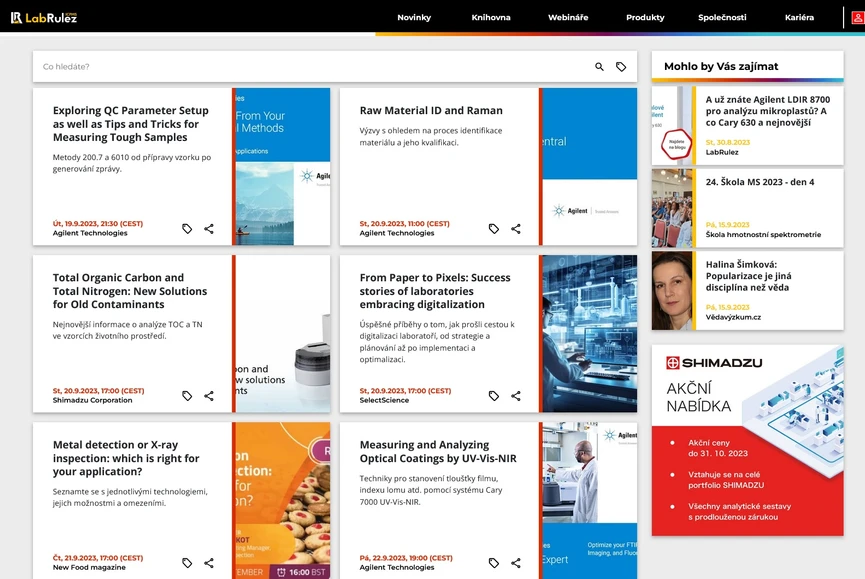Go to Kariéra section
The width and height of the screenshot is (865, 579).
point(799,18)
